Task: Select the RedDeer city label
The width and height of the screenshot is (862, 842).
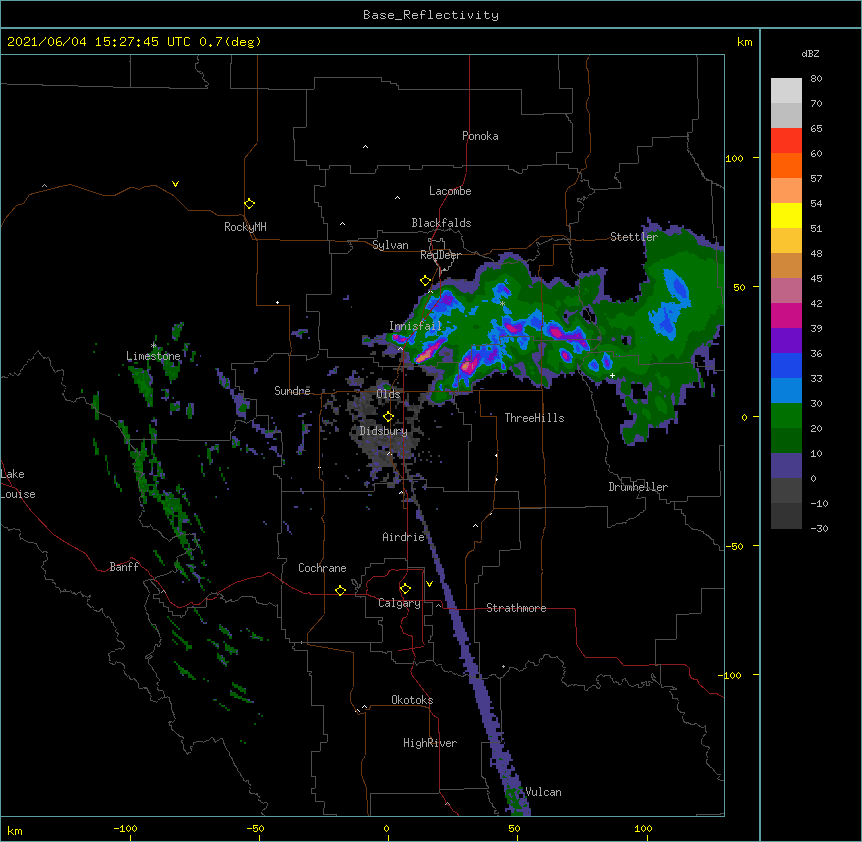Action: point(440,255)
